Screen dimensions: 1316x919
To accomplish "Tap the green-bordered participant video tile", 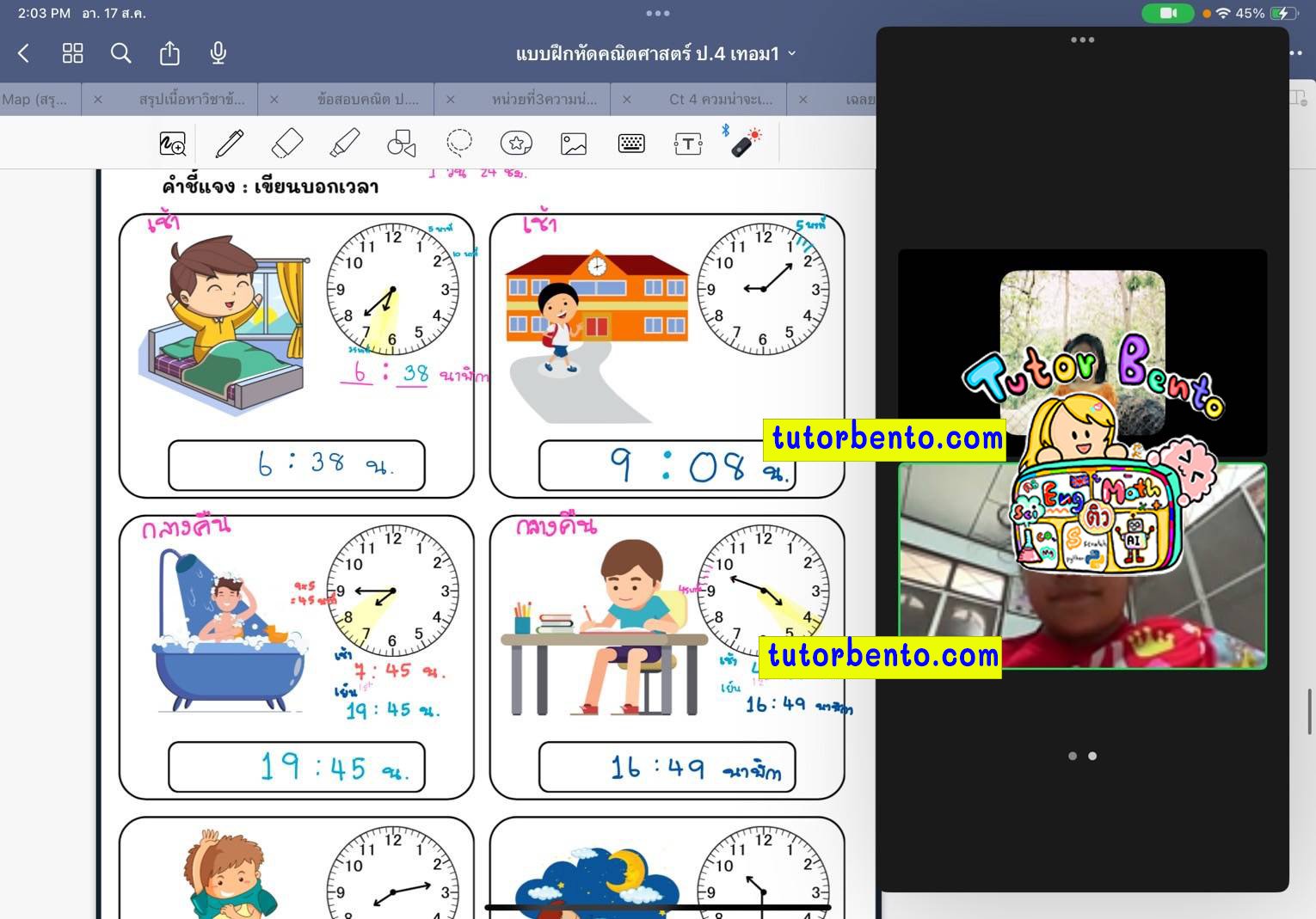I will tap(1082, 566).
